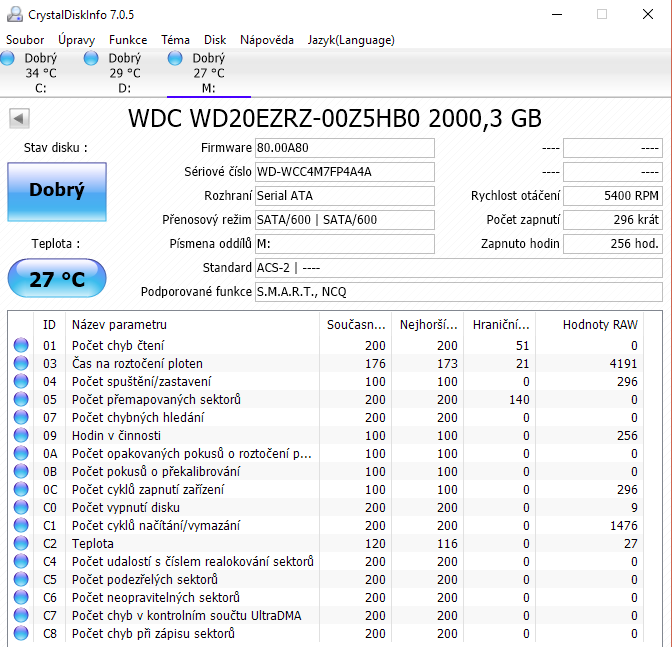672x647 pixels.
Task: Click status orb for attribute 0B překalibrování
Action: click(21, 471)
